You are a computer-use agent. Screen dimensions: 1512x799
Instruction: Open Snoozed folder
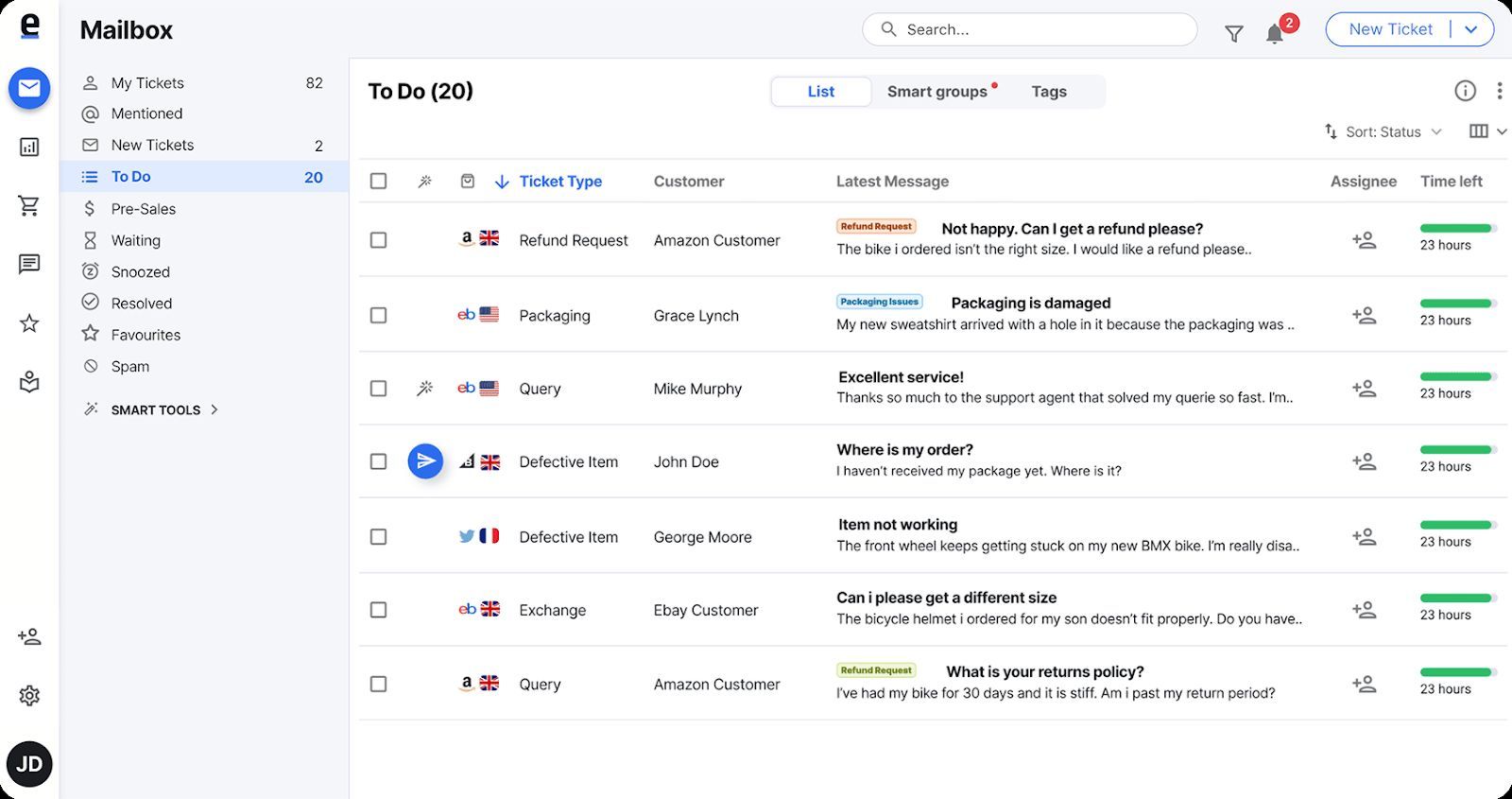pyautogui.click(x=203, y=271)
